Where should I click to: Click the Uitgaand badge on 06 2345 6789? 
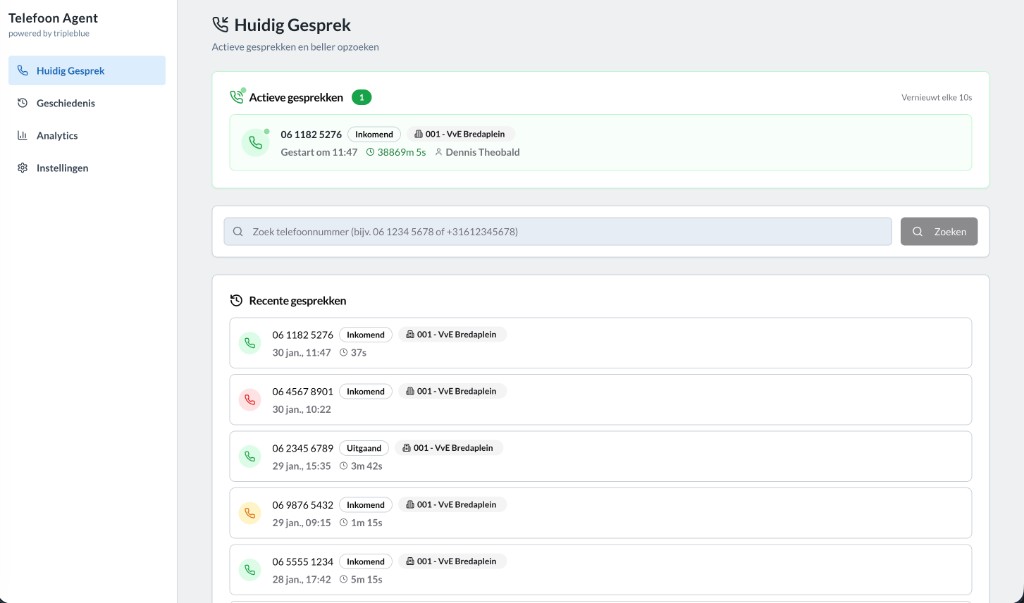(363, 448)
